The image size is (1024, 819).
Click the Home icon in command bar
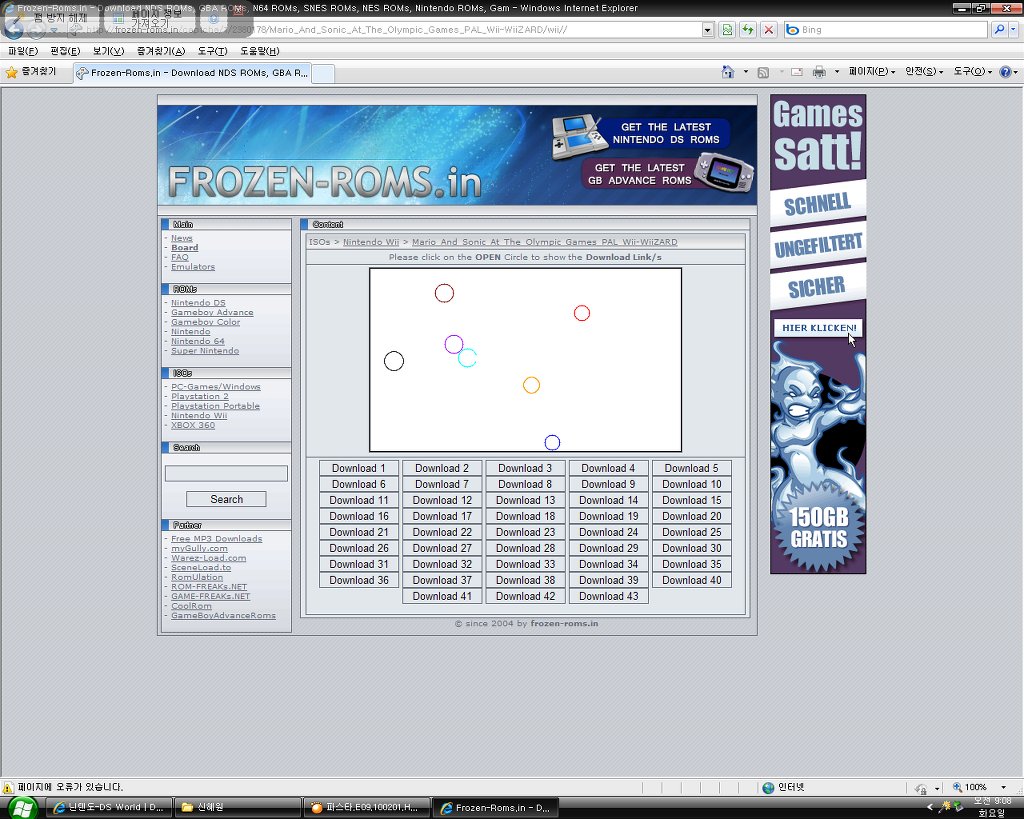[728, 72]
